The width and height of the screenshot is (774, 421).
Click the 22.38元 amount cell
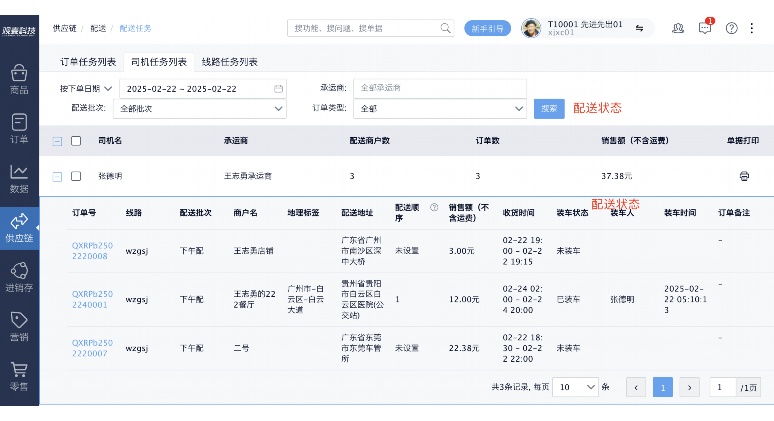464,348
